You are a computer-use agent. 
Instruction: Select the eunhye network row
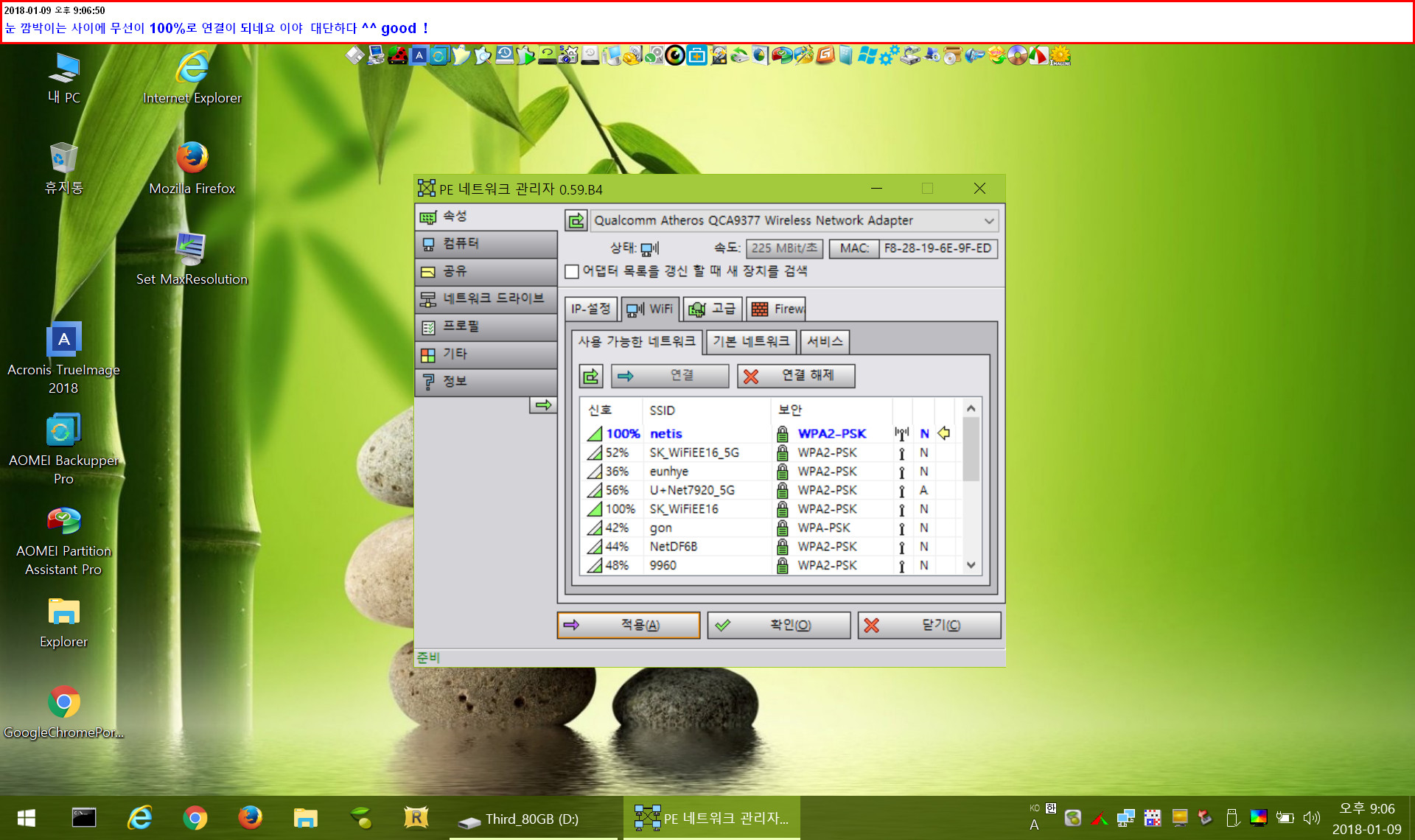click(771, 472)
